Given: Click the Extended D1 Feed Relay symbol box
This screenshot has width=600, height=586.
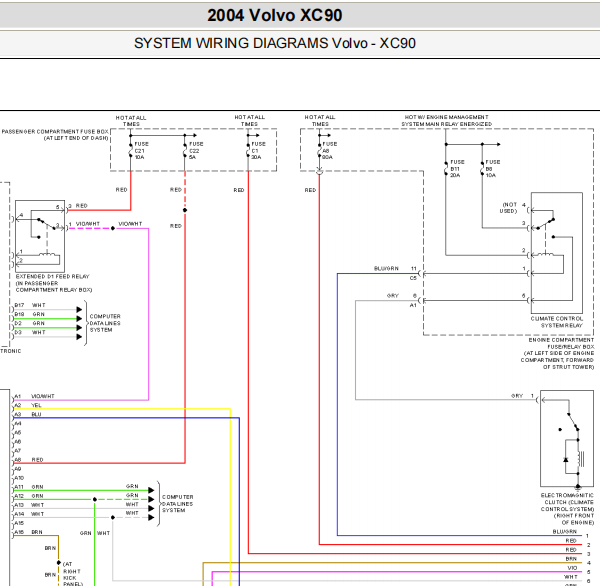Looking at the screenshot, I should 40,236.
